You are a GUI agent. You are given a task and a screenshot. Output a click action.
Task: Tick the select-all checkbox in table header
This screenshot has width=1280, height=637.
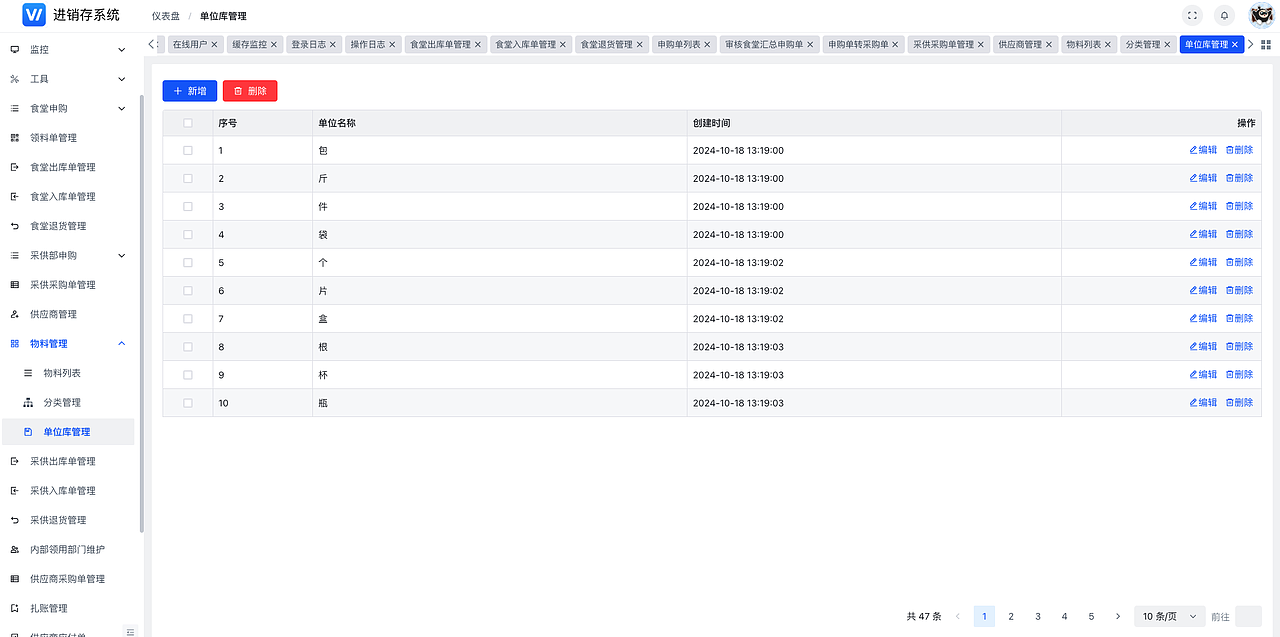(x=188, y=123)
